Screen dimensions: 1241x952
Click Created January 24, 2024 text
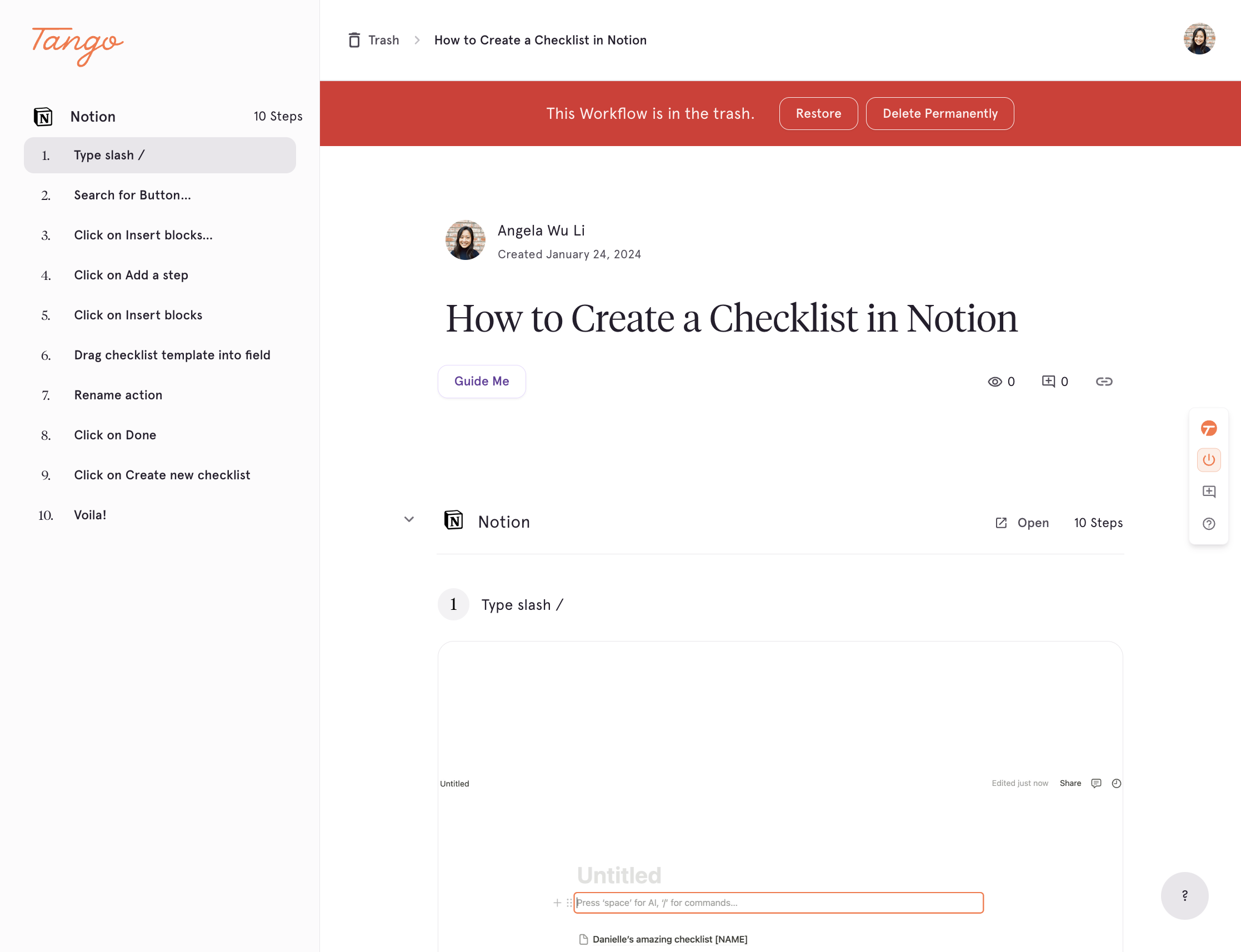569,254
